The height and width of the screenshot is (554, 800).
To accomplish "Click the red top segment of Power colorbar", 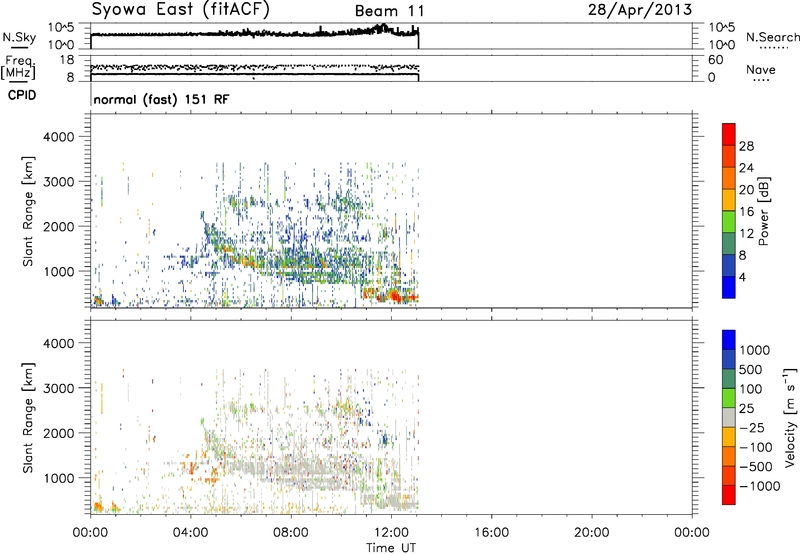I will [729, 134].
